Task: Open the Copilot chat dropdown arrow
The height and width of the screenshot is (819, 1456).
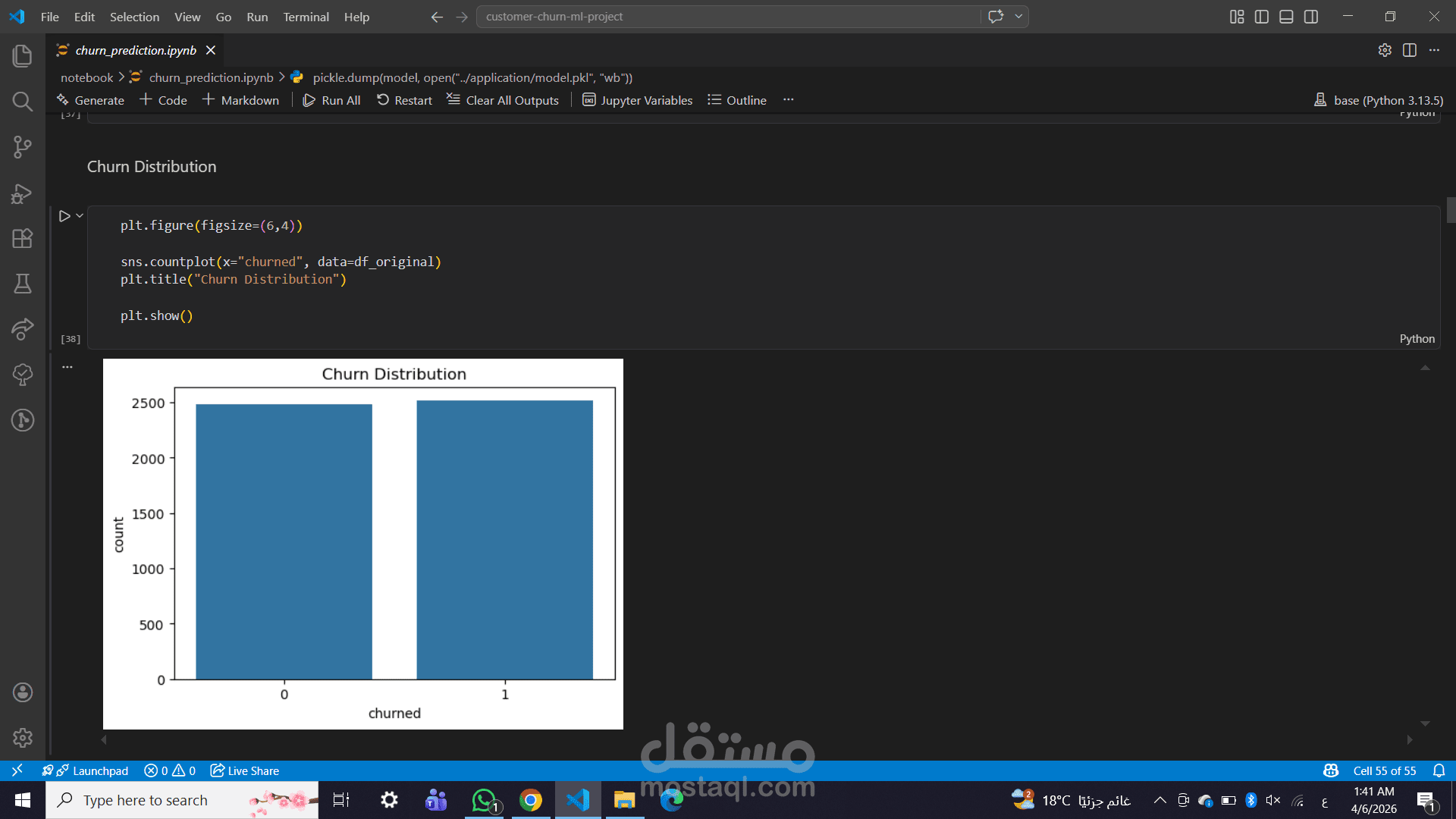Action: (1018, 17)
